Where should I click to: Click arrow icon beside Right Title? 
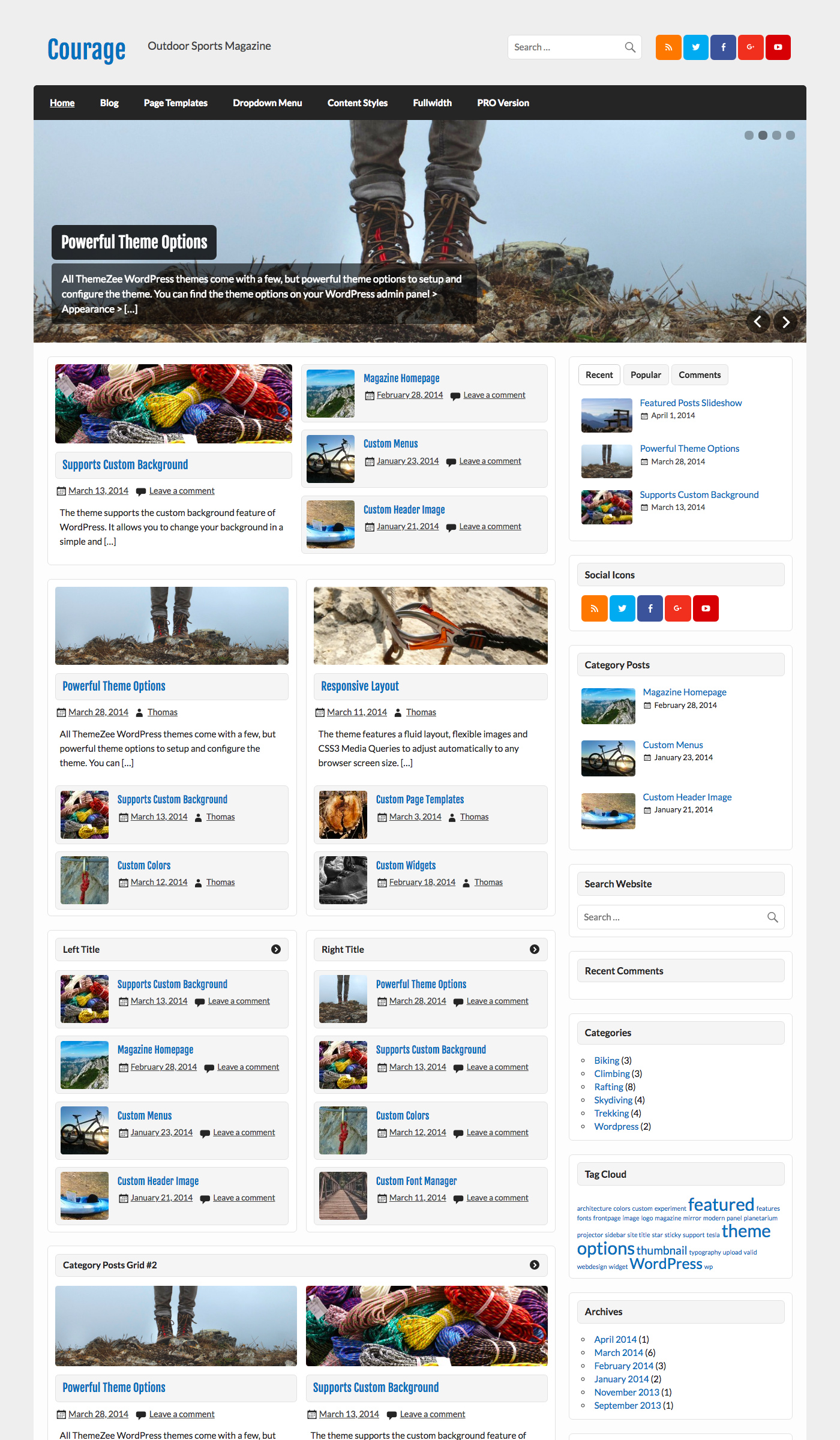(x=535, y=949)
